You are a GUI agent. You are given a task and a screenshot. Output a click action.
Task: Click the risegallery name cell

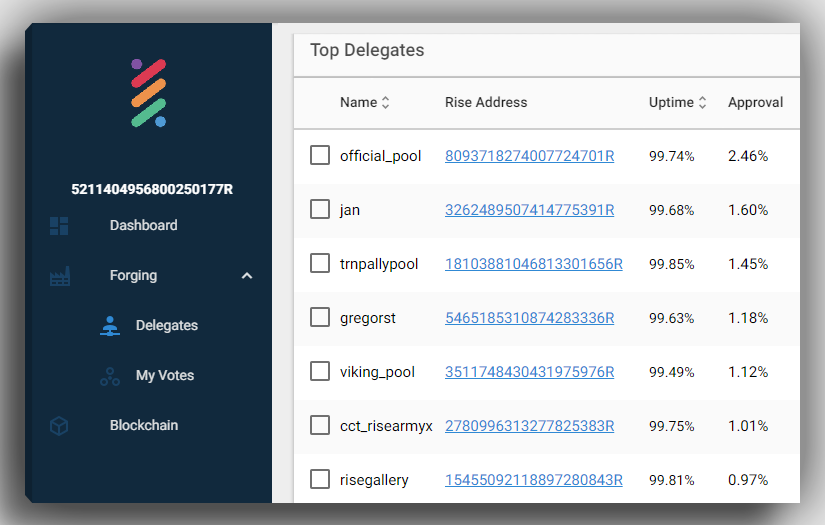coord(374,480)
